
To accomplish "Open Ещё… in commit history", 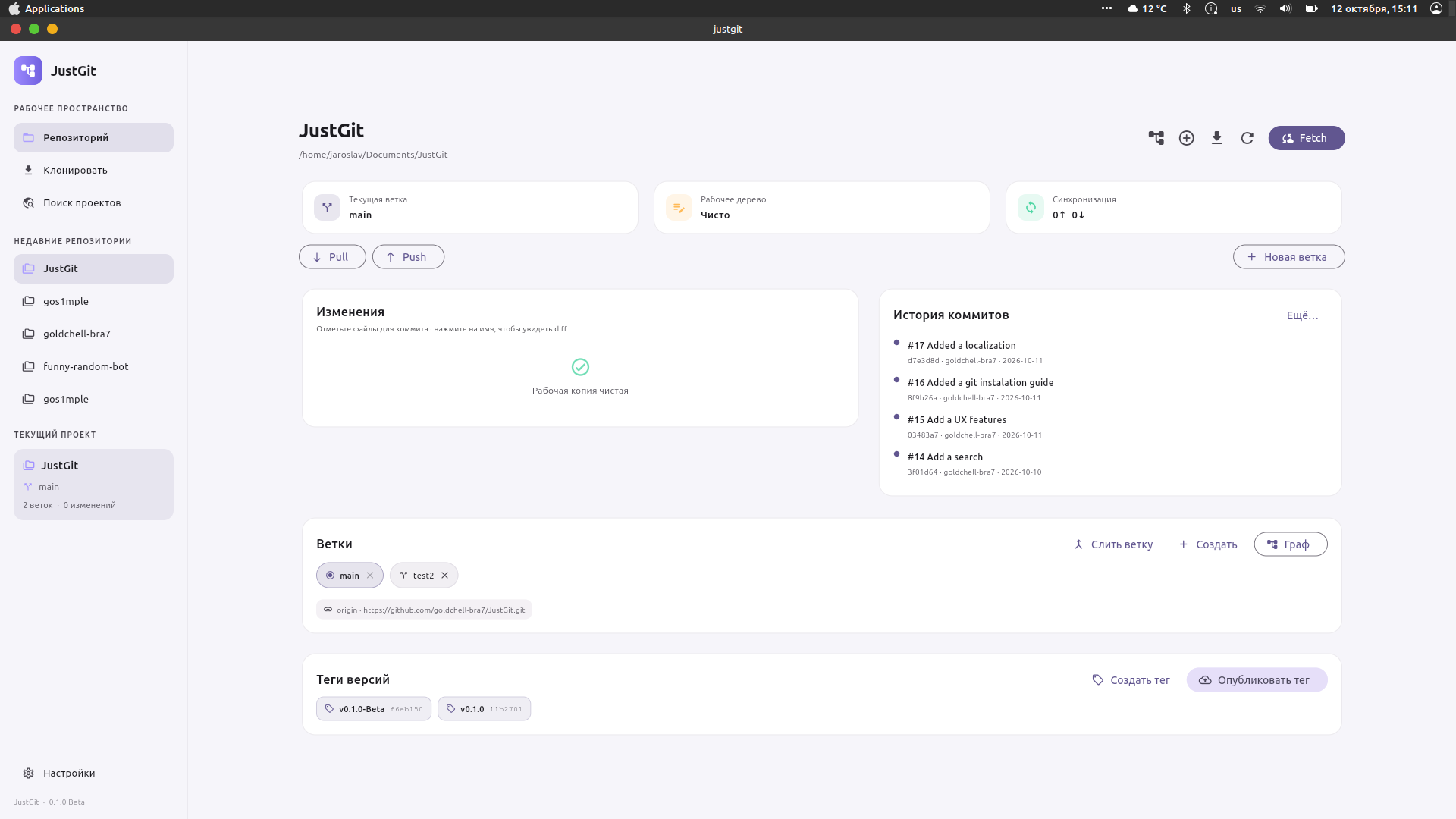I will pyautogui.click(x=1302, y=315).
